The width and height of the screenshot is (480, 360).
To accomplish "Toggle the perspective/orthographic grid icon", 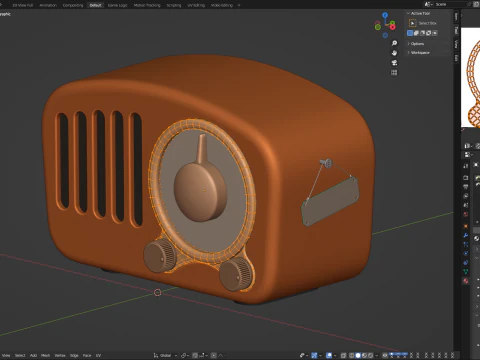I will pos(394,72).
